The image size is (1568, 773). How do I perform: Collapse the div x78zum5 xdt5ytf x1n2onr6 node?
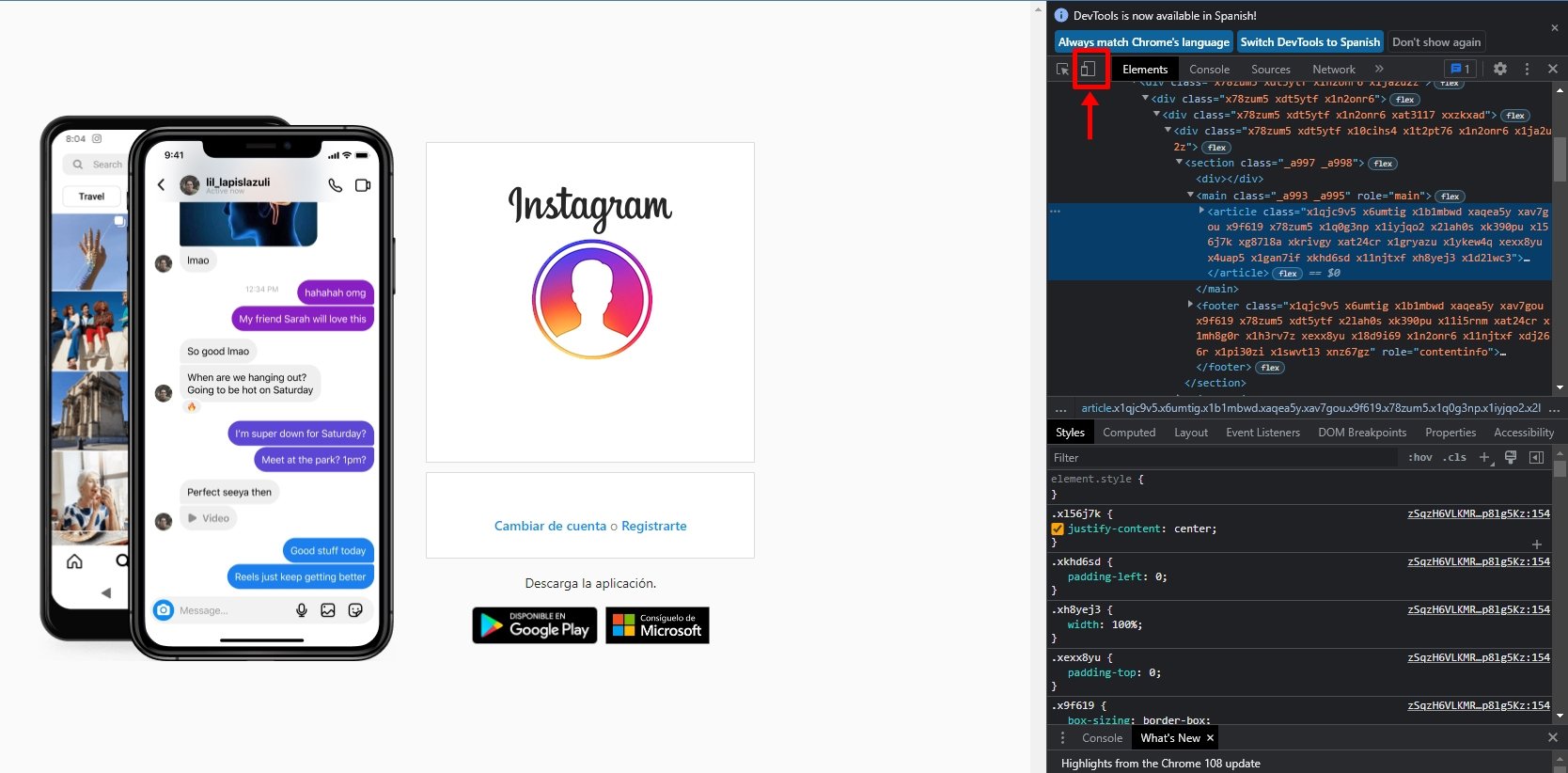pos(1145,98)
